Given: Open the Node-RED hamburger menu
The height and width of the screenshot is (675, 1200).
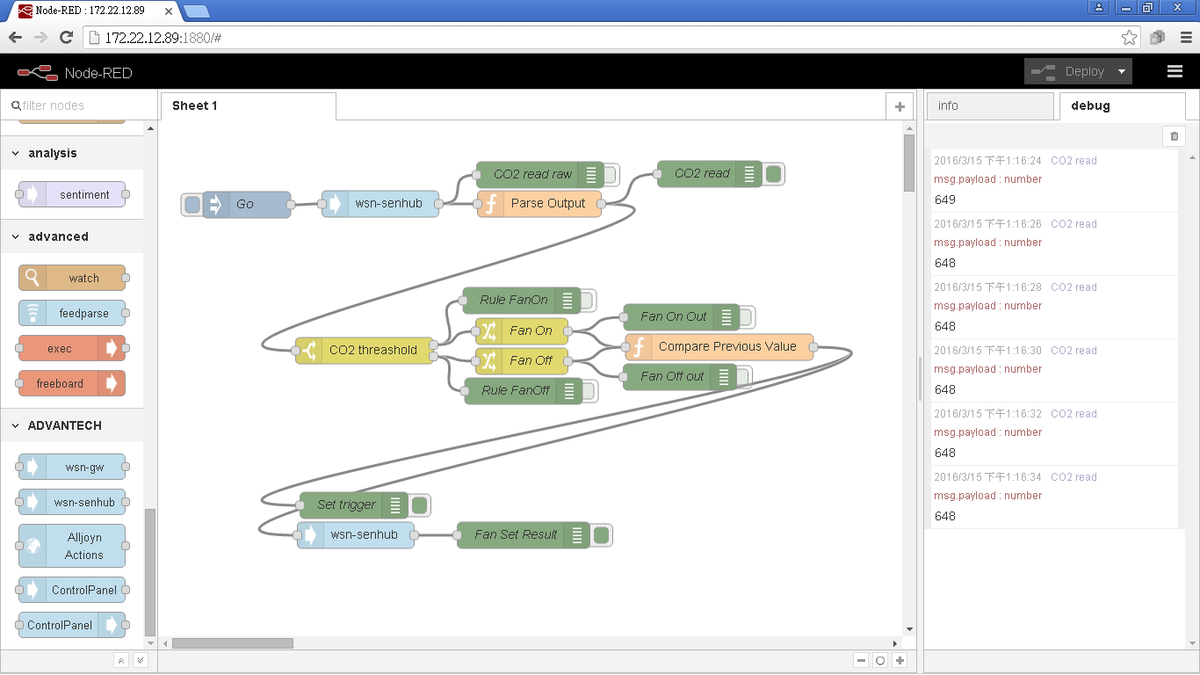Looking at the screenshot, I should (1174, 72).
